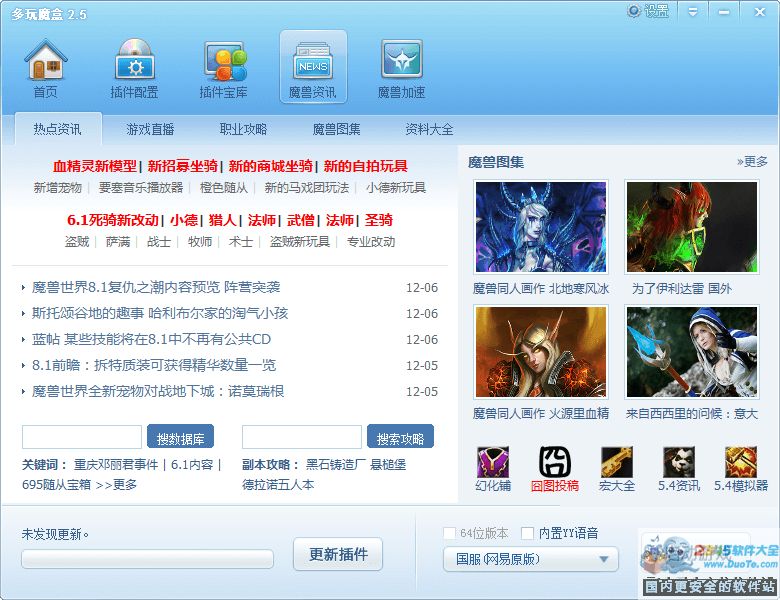The height and width of the screenshot is (600, 780).
Task: Click the update progress bar
Action: click(x=148, y=559)
